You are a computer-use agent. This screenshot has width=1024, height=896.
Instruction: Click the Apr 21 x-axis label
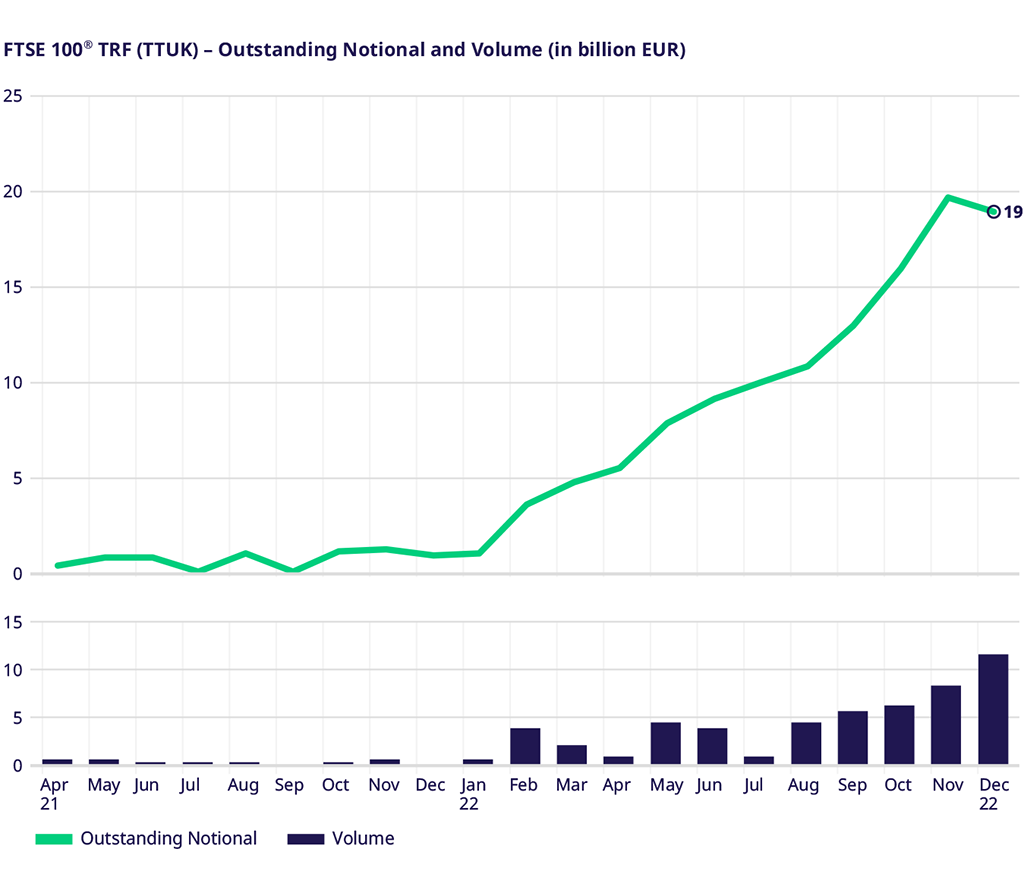pos(57,795)
